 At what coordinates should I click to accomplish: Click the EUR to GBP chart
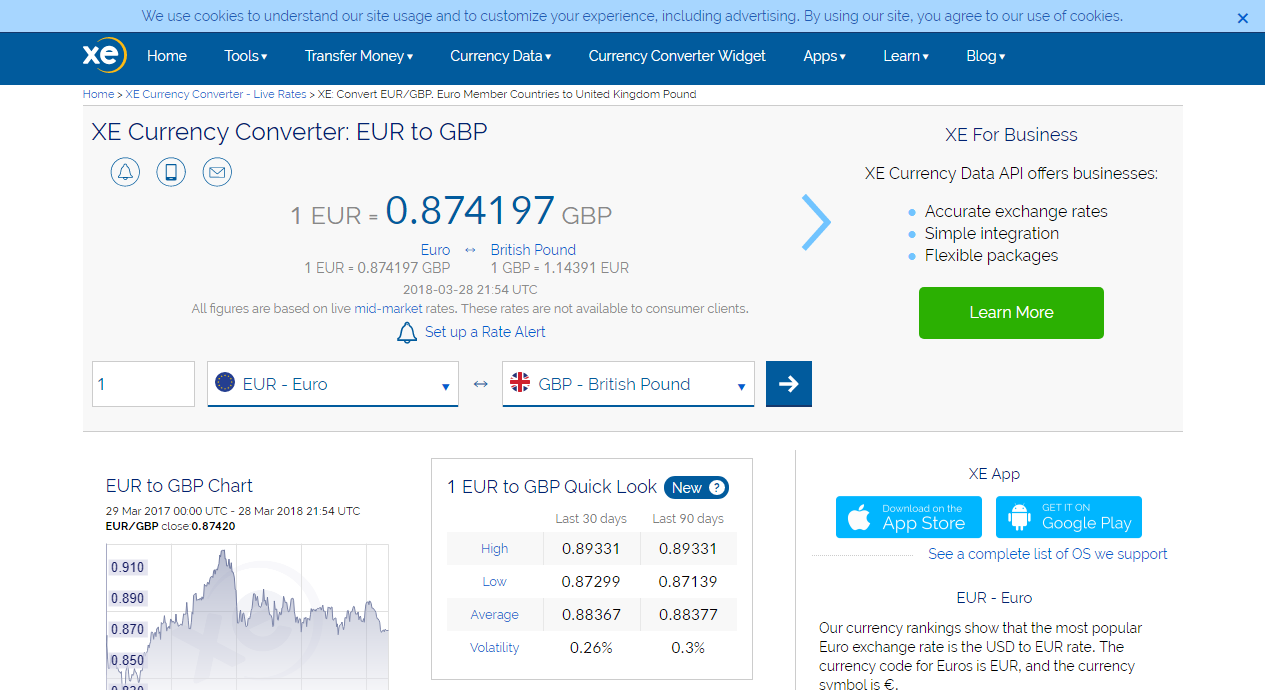(x=247, y=617)
